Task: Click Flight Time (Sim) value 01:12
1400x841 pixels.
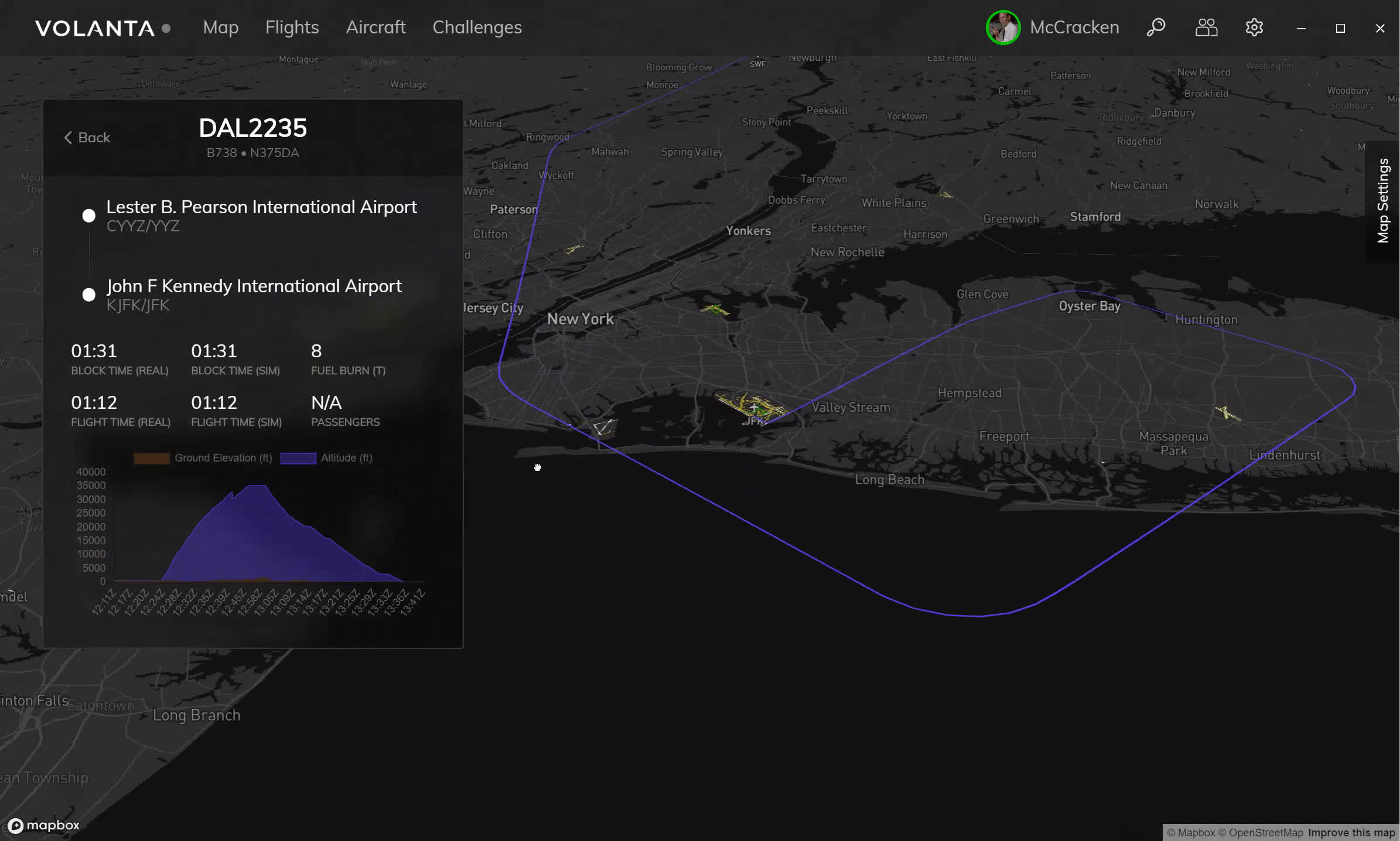Action: pos(214,402)
